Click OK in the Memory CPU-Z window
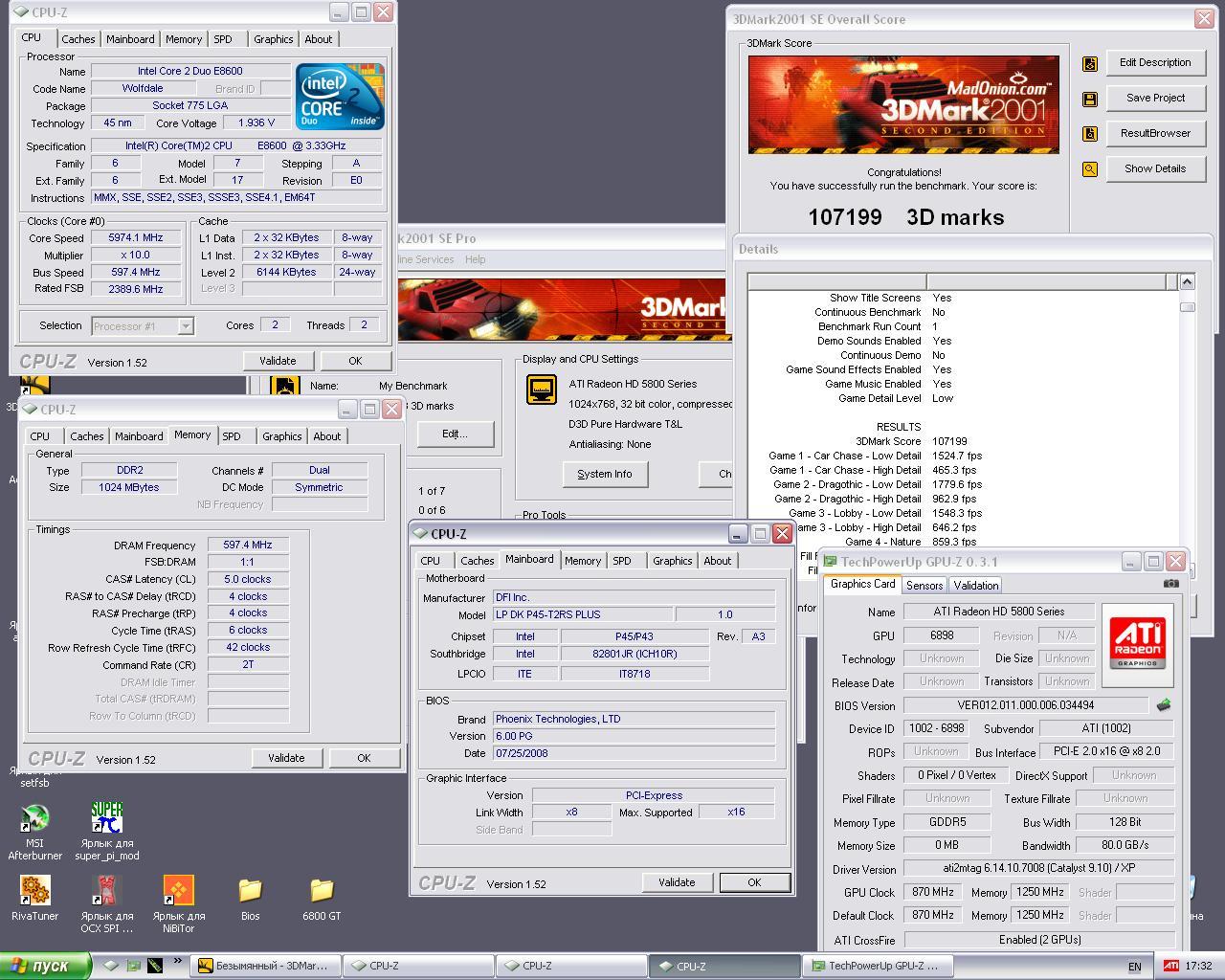 click(x=364, y=758)
